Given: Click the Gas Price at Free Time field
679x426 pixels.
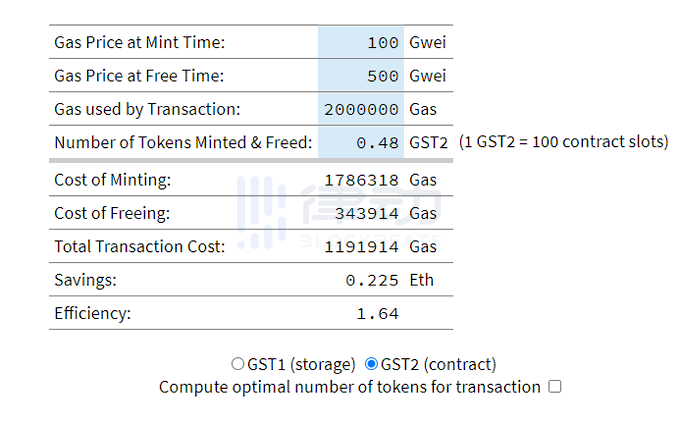Looking at the screenshot, I should coord(361,76).
